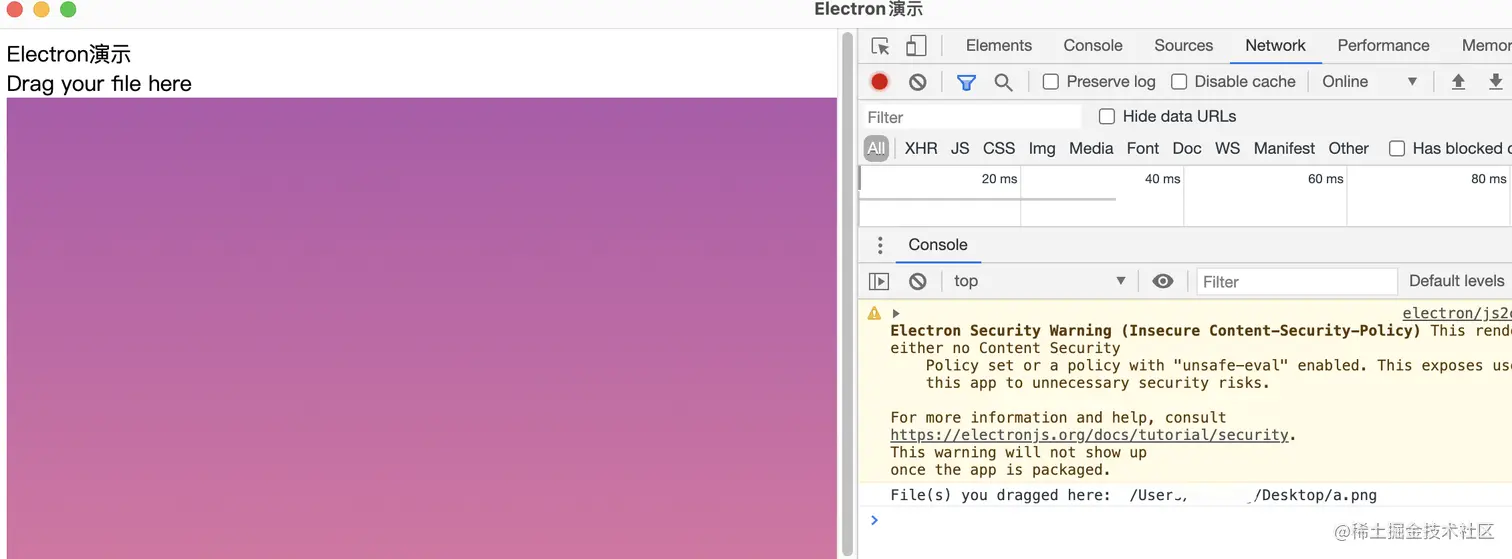This screenshot has width=1512, height=559.
Task: Click the "Electron演示" page heading text
Action: tap(69, 54)
